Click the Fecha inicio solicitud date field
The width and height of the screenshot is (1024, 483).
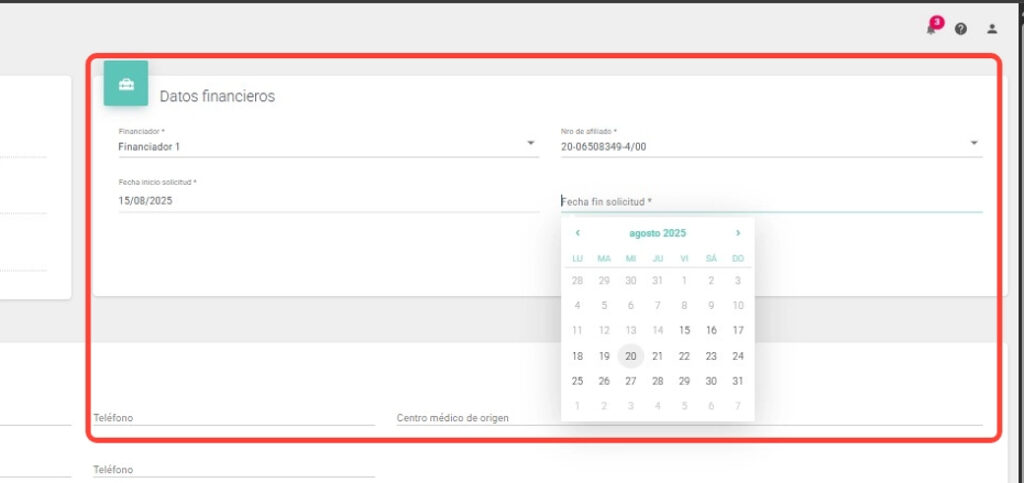pyautogui.click(x=327, y=200)
